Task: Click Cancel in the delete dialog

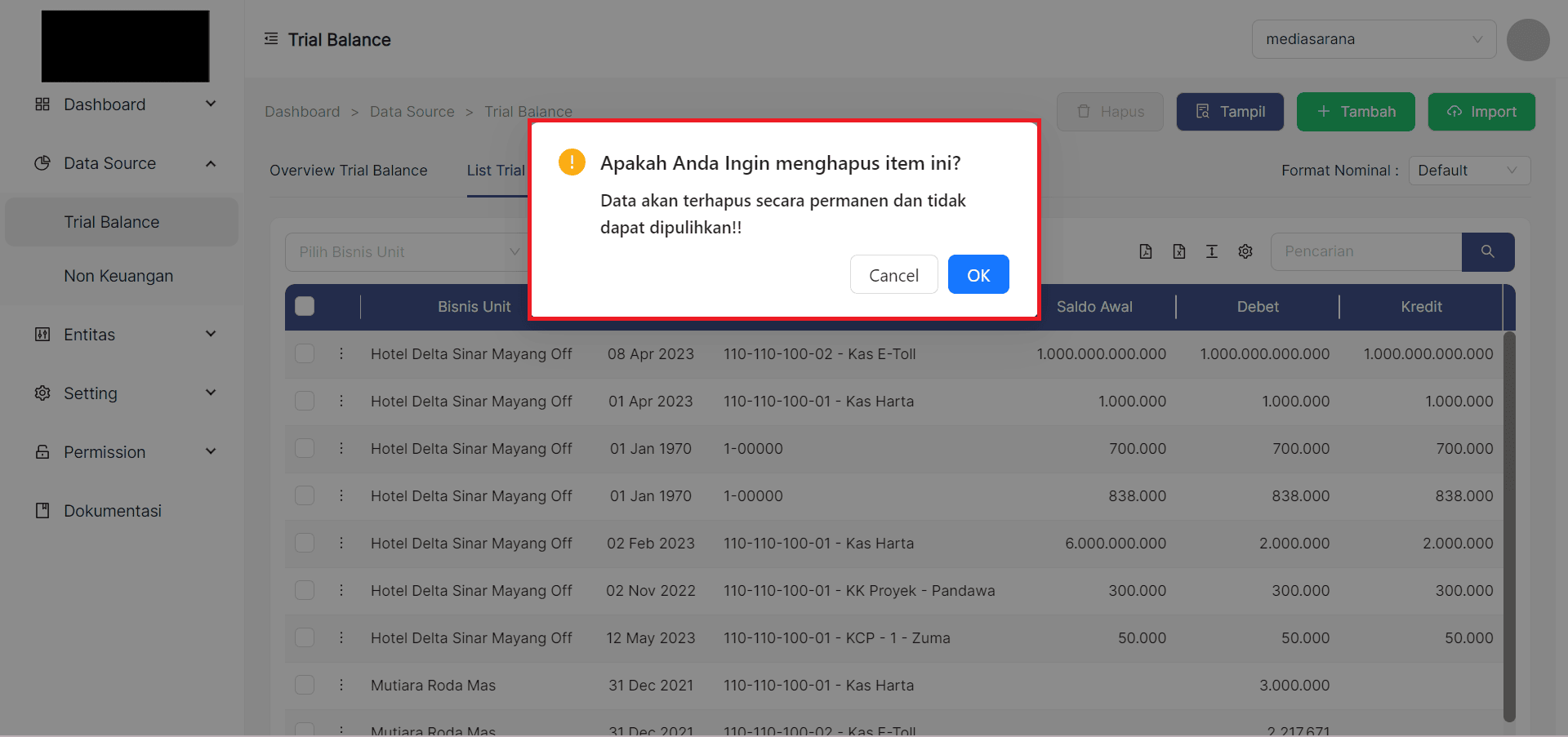Action: point(893,275)
